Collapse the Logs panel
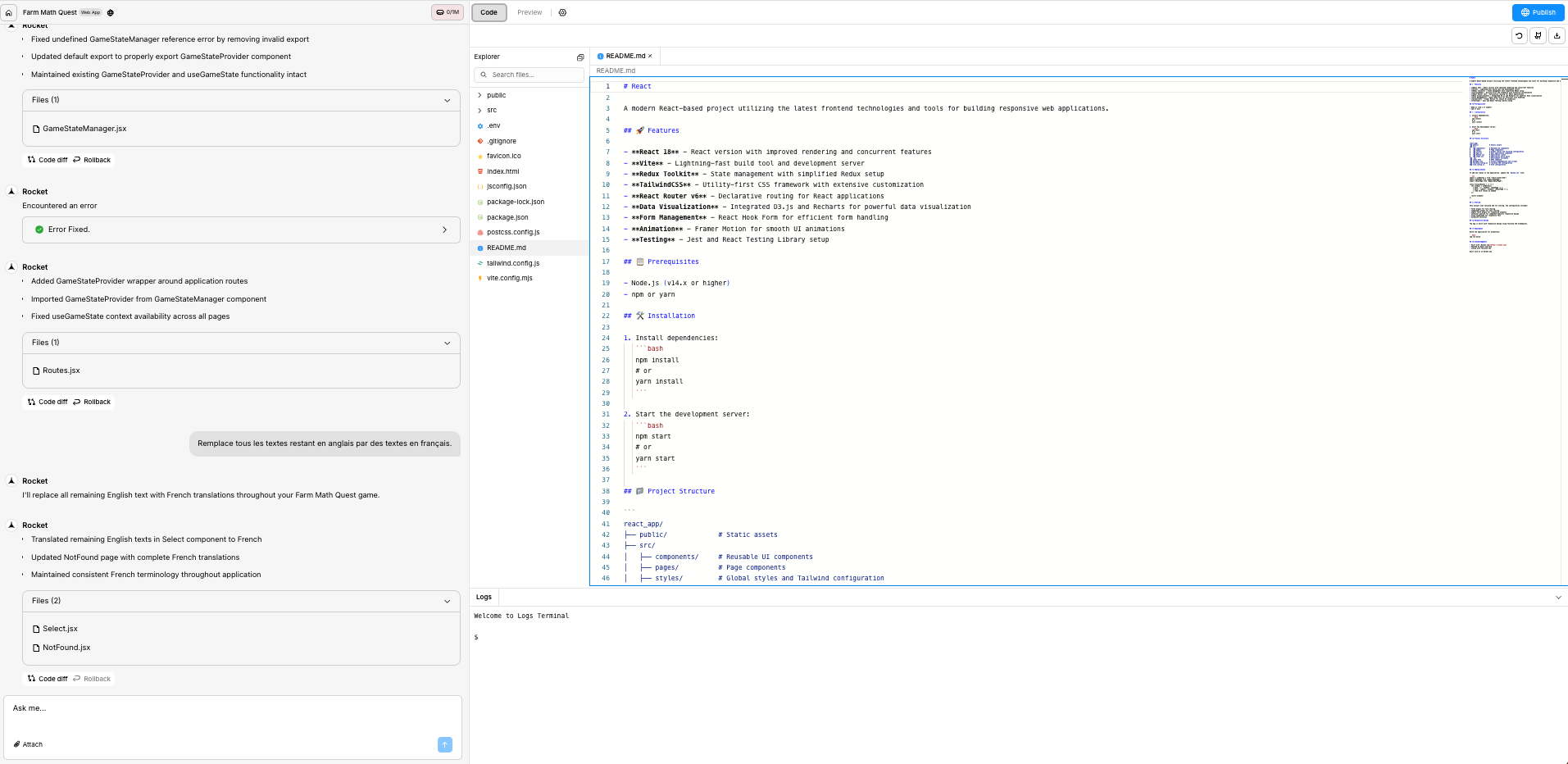Viewport: 1568px width, 764px height. coord(1558,598)
